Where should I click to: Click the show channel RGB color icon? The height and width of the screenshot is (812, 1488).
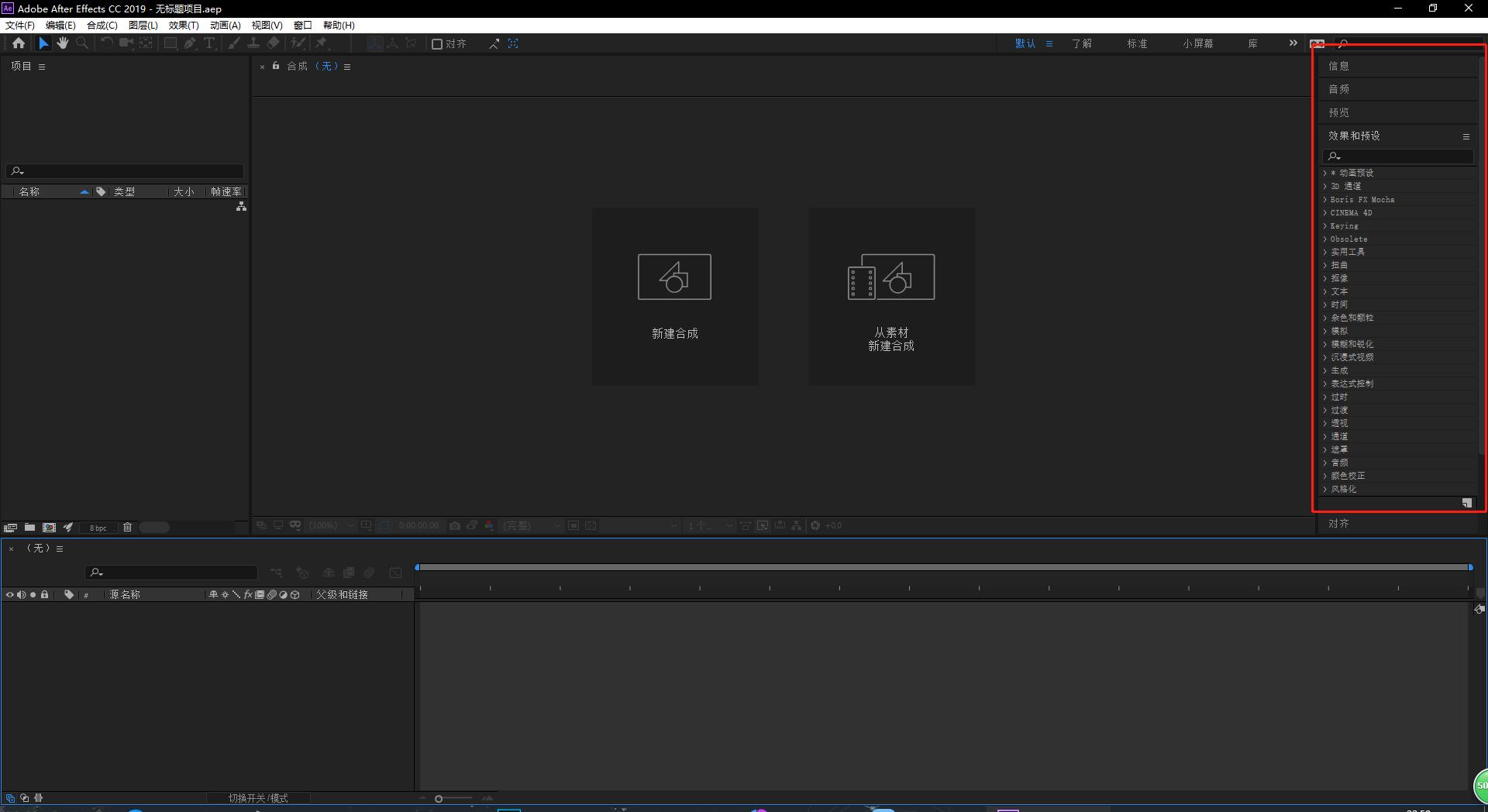click(489, 525)
